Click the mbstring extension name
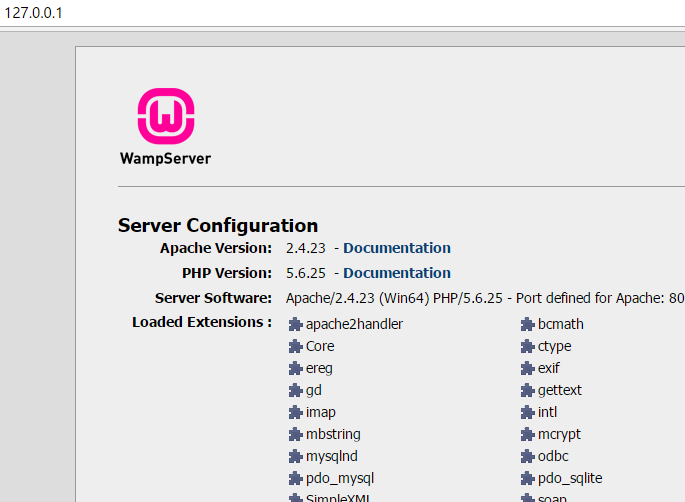This screenshot has height=502, width=685. coord(333,434)
